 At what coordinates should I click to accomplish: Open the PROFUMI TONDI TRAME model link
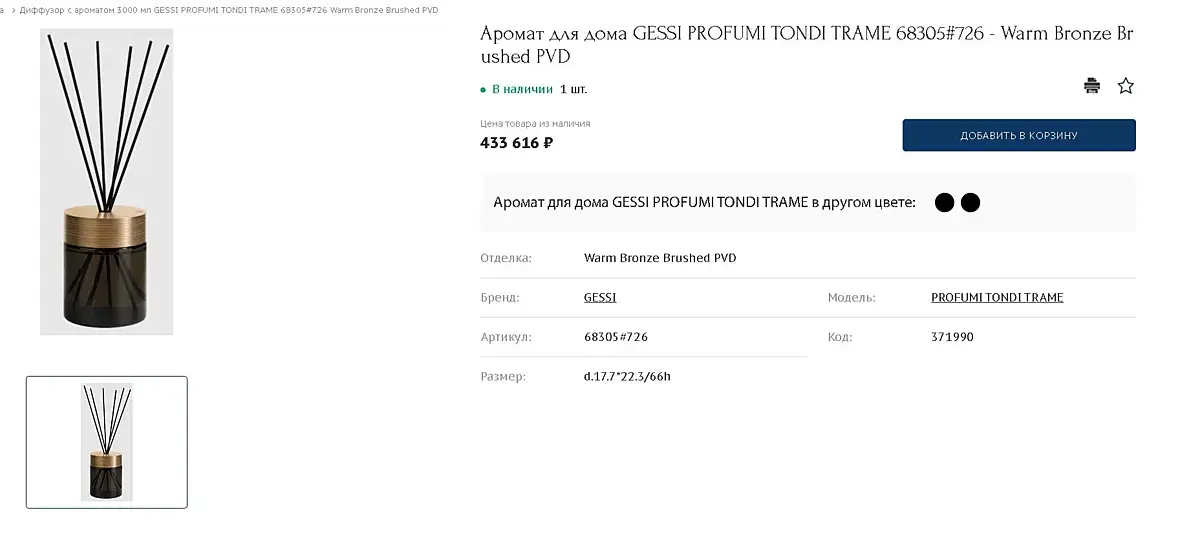click(x=997, y=298)
